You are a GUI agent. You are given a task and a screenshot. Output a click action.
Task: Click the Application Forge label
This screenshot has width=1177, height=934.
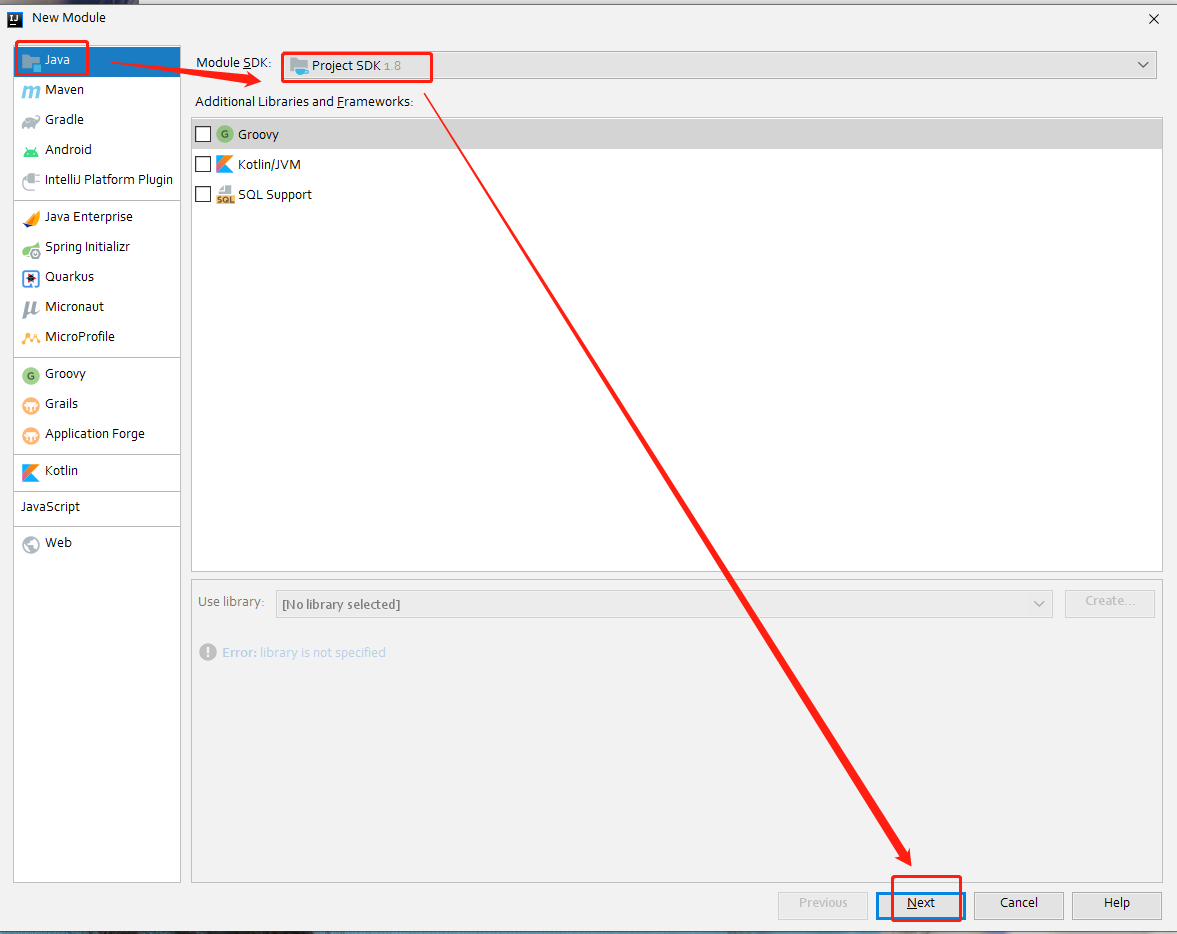pyautogui.click(x=95, y=434)
